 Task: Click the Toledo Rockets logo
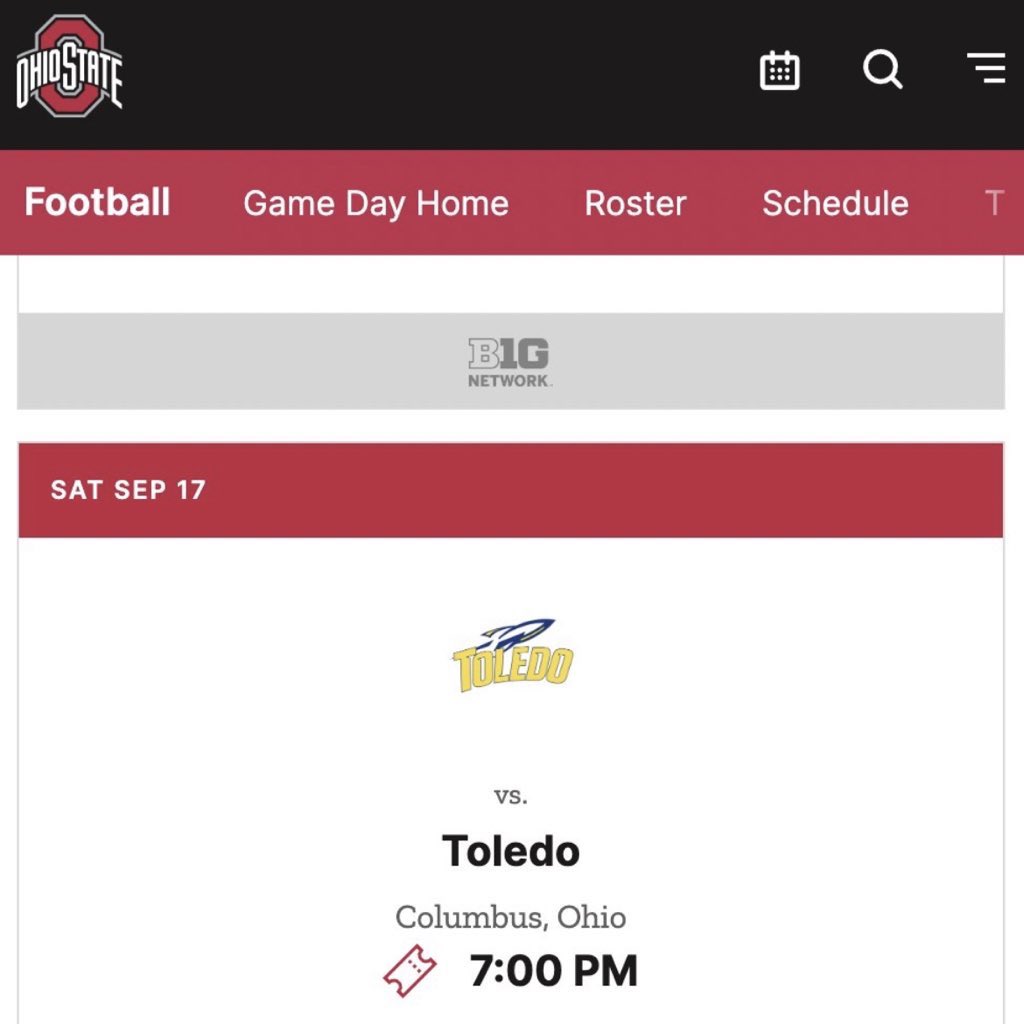click(513, 655)
